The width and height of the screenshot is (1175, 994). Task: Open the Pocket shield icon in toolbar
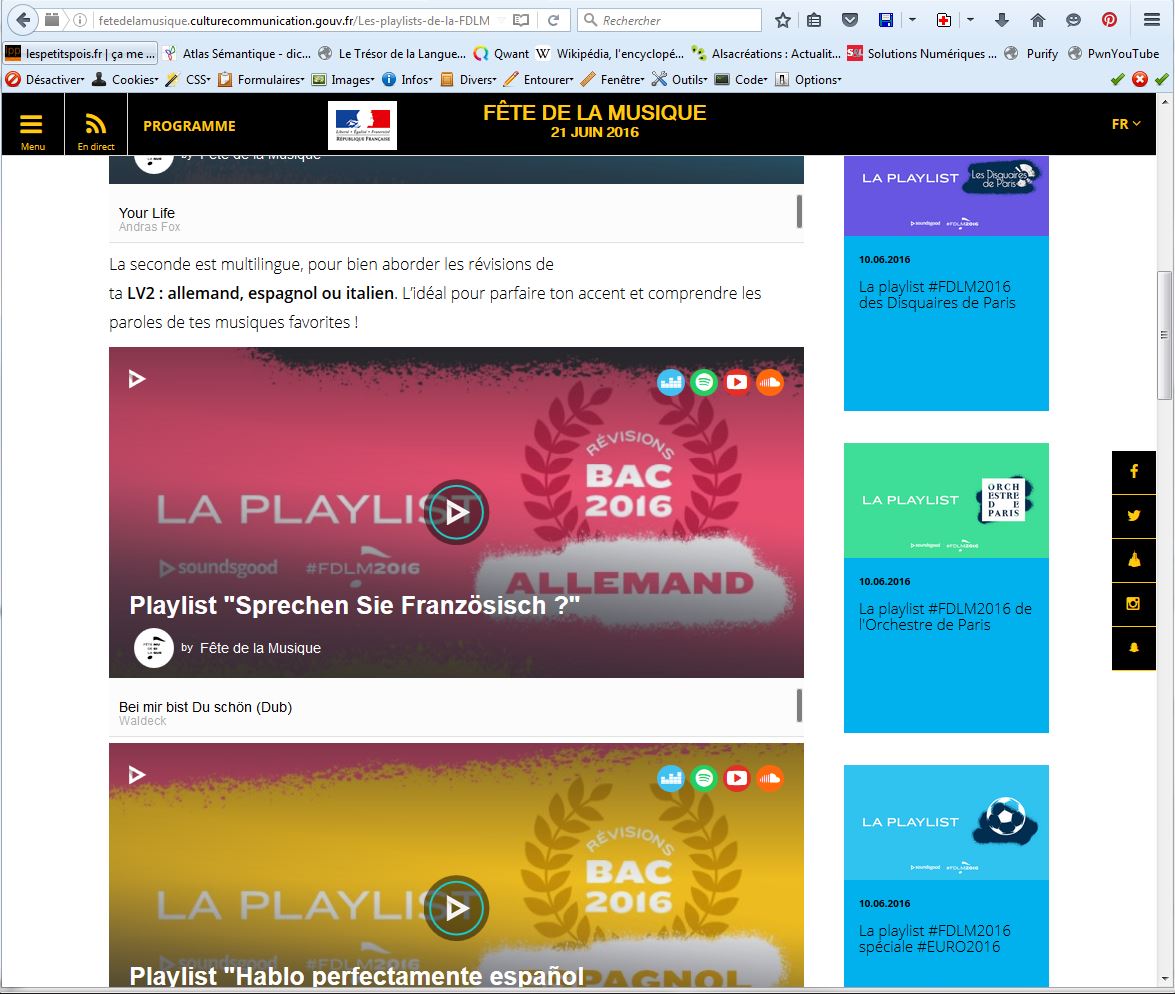click(x=850, y=20)
